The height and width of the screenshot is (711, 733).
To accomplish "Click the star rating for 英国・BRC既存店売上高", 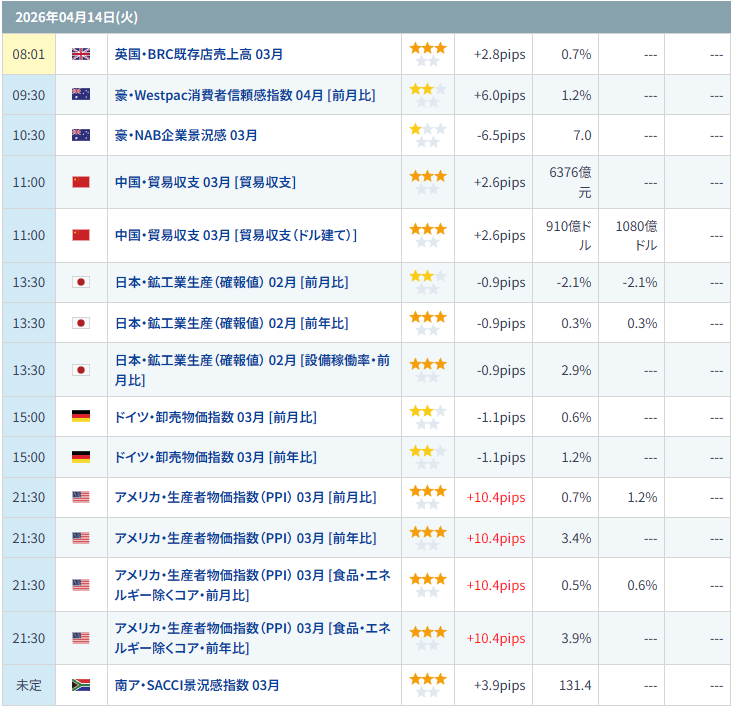I will click(427, 54).
